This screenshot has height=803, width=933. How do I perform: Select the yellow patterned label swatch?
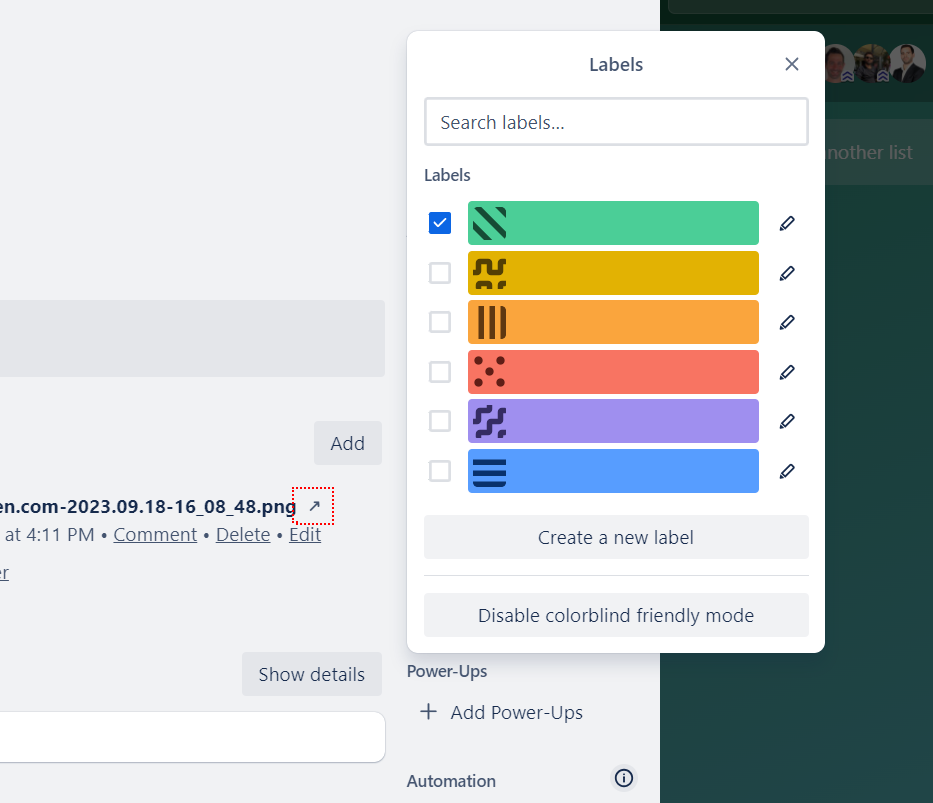613,273
